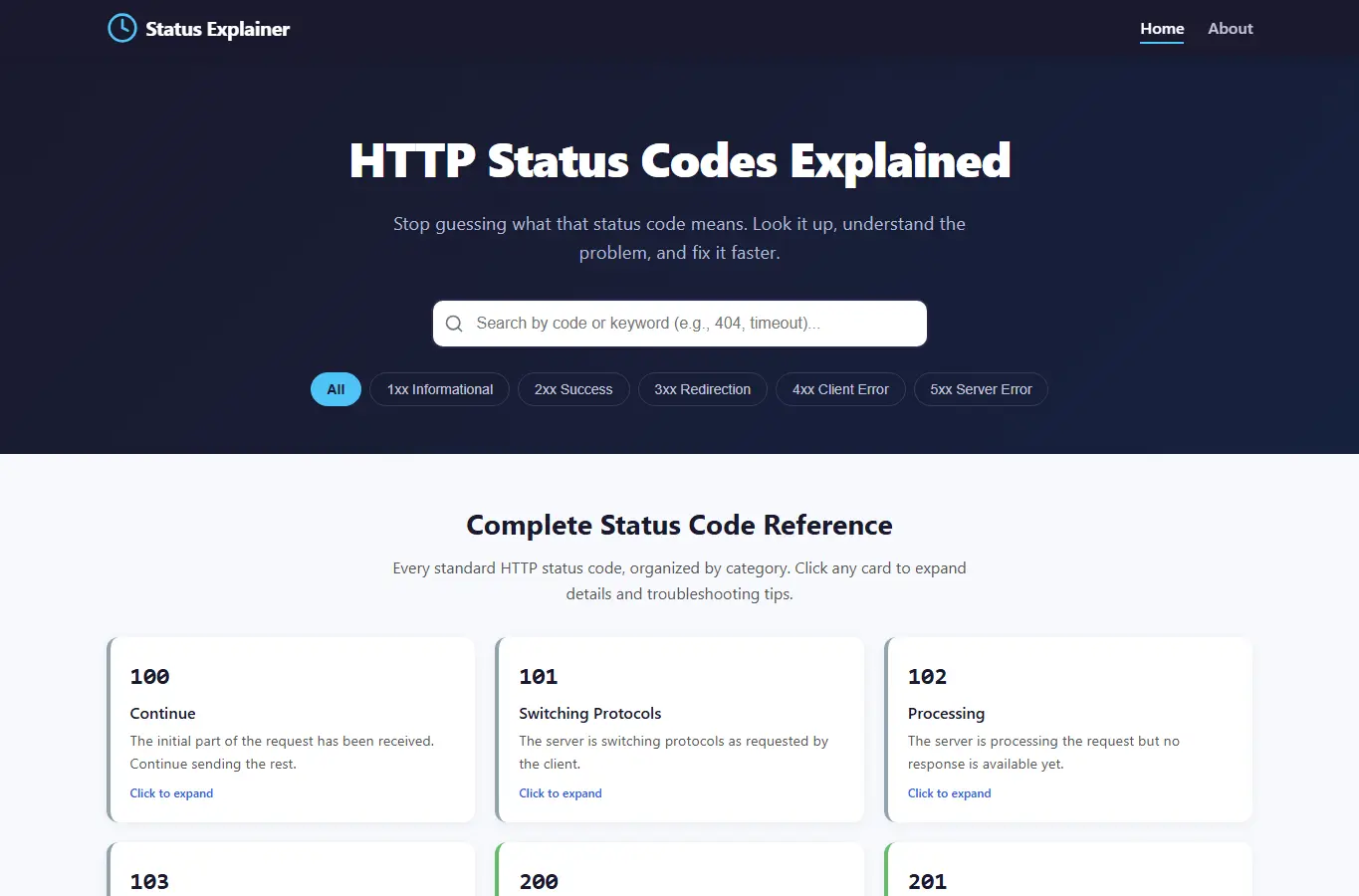The width and height of the screenshot is (1359, 896).
Task: Open the 200 status code card
Action: pos(680,869)
